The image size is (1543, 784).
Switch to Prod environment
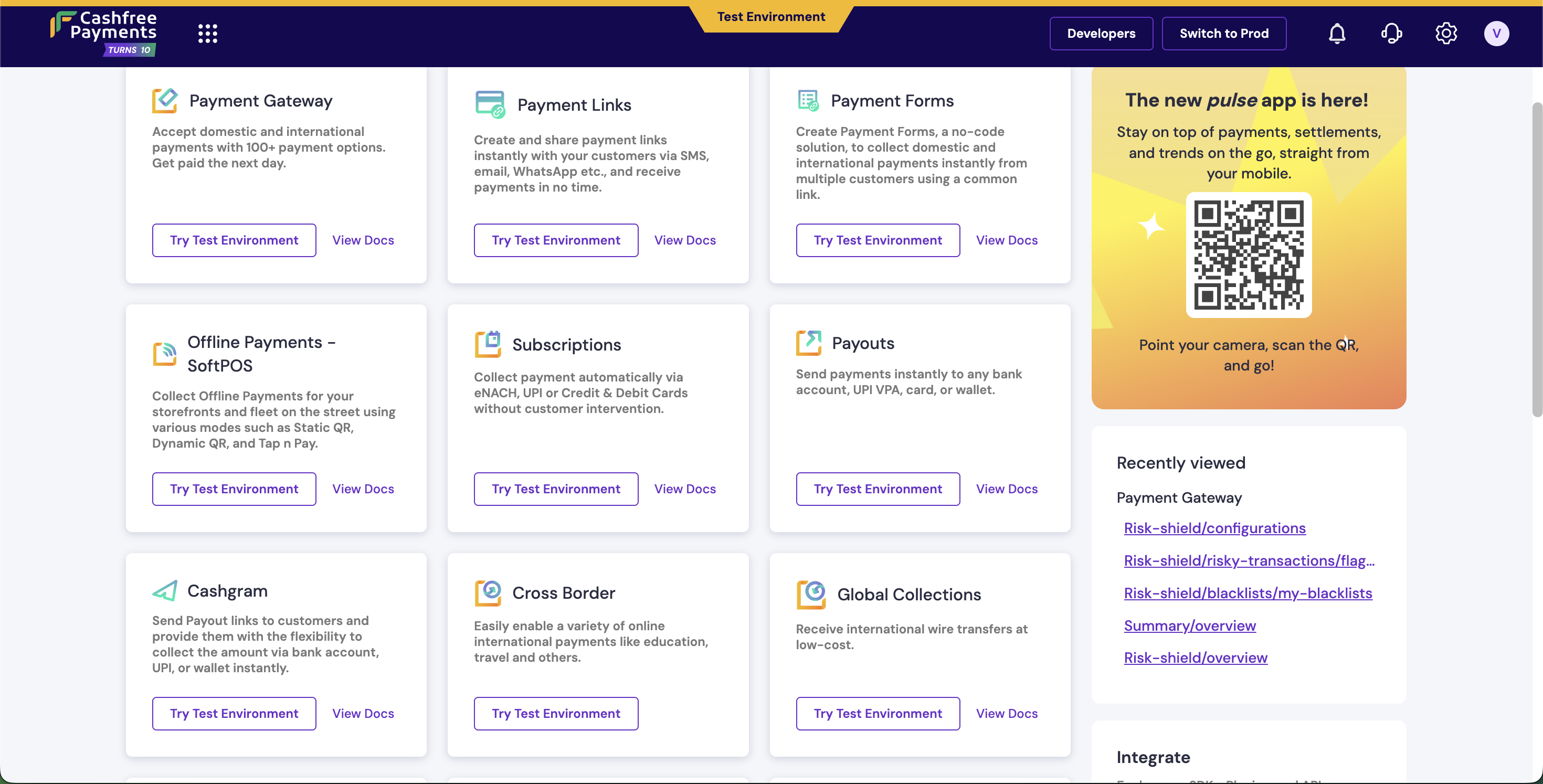click(1223, 34)
